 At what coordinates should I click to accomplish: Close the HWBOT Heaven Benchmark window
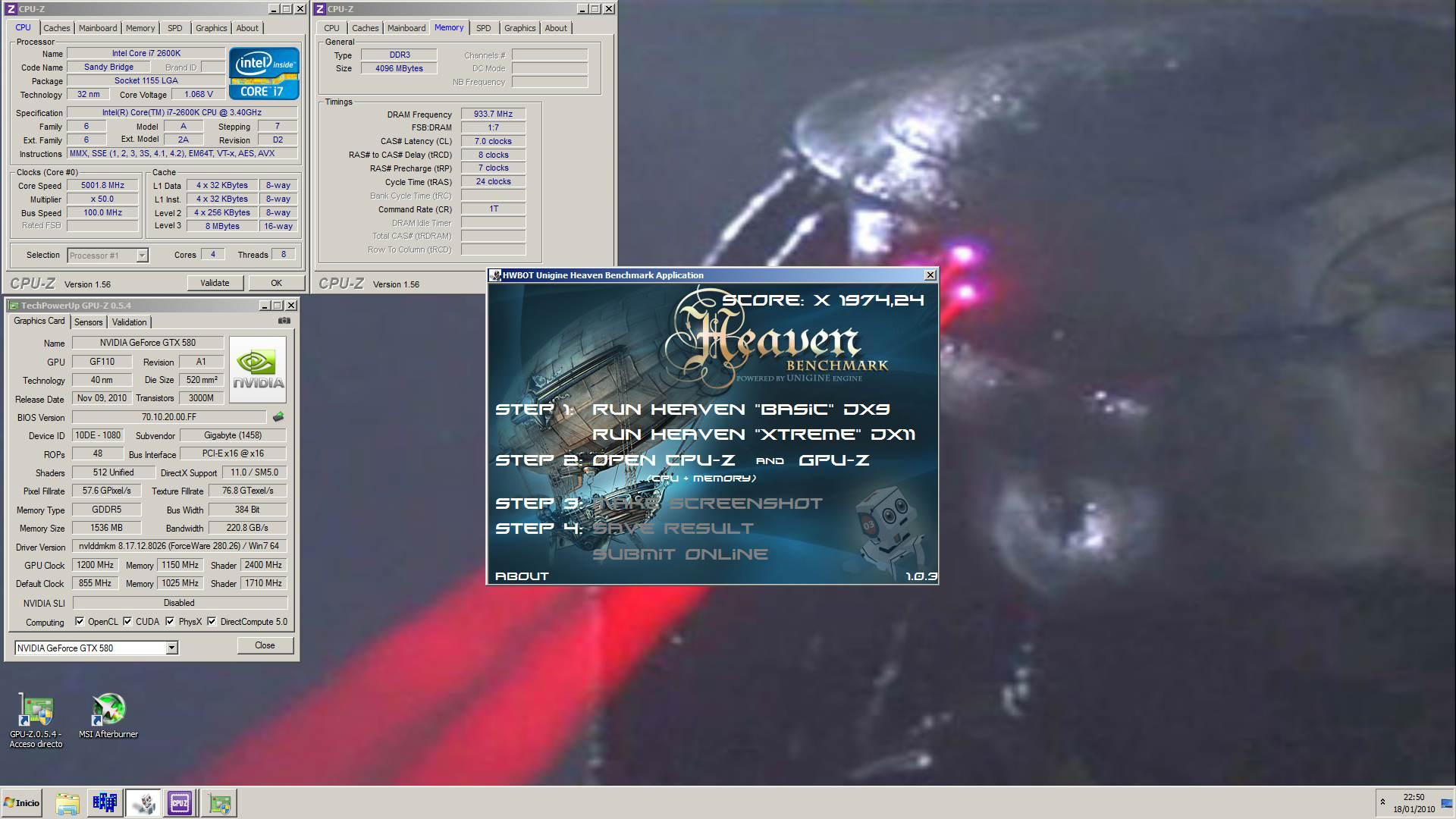930,275
